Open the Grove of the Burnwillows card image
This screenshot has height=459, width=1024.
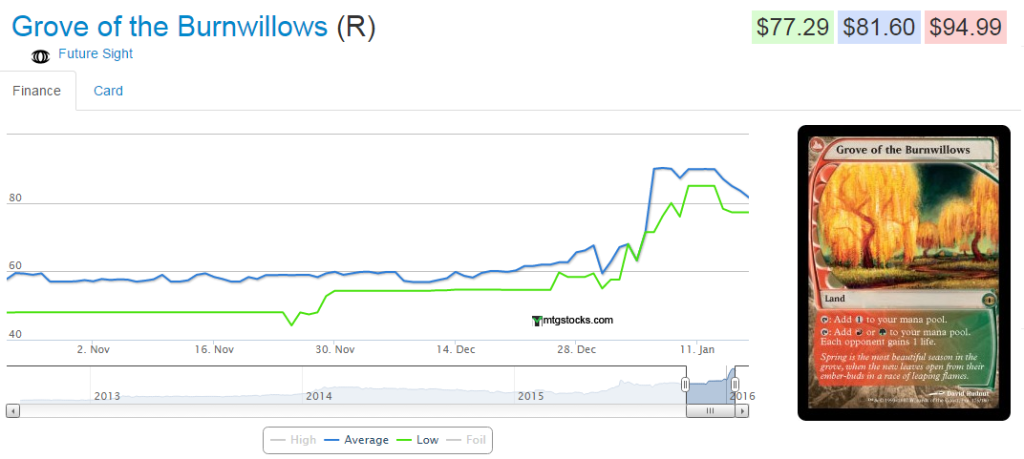[904, 273]
